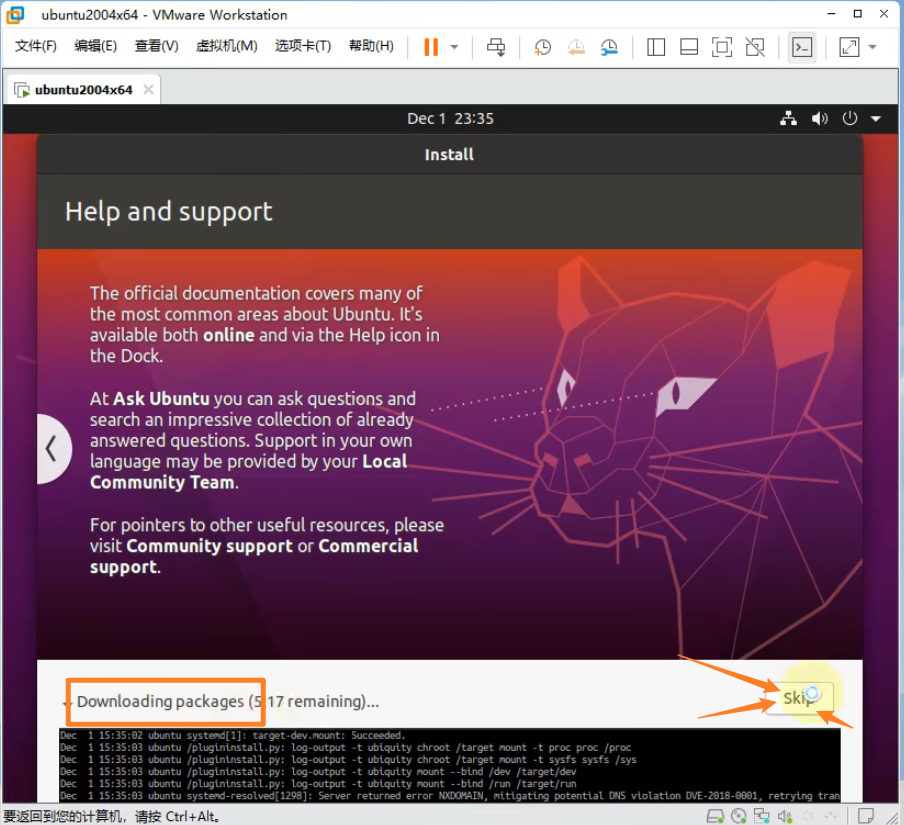Click the '要返回到您的计算机' status bar hint
The width and height of the screenshot is (904, 825).
[x=111, y=816]
